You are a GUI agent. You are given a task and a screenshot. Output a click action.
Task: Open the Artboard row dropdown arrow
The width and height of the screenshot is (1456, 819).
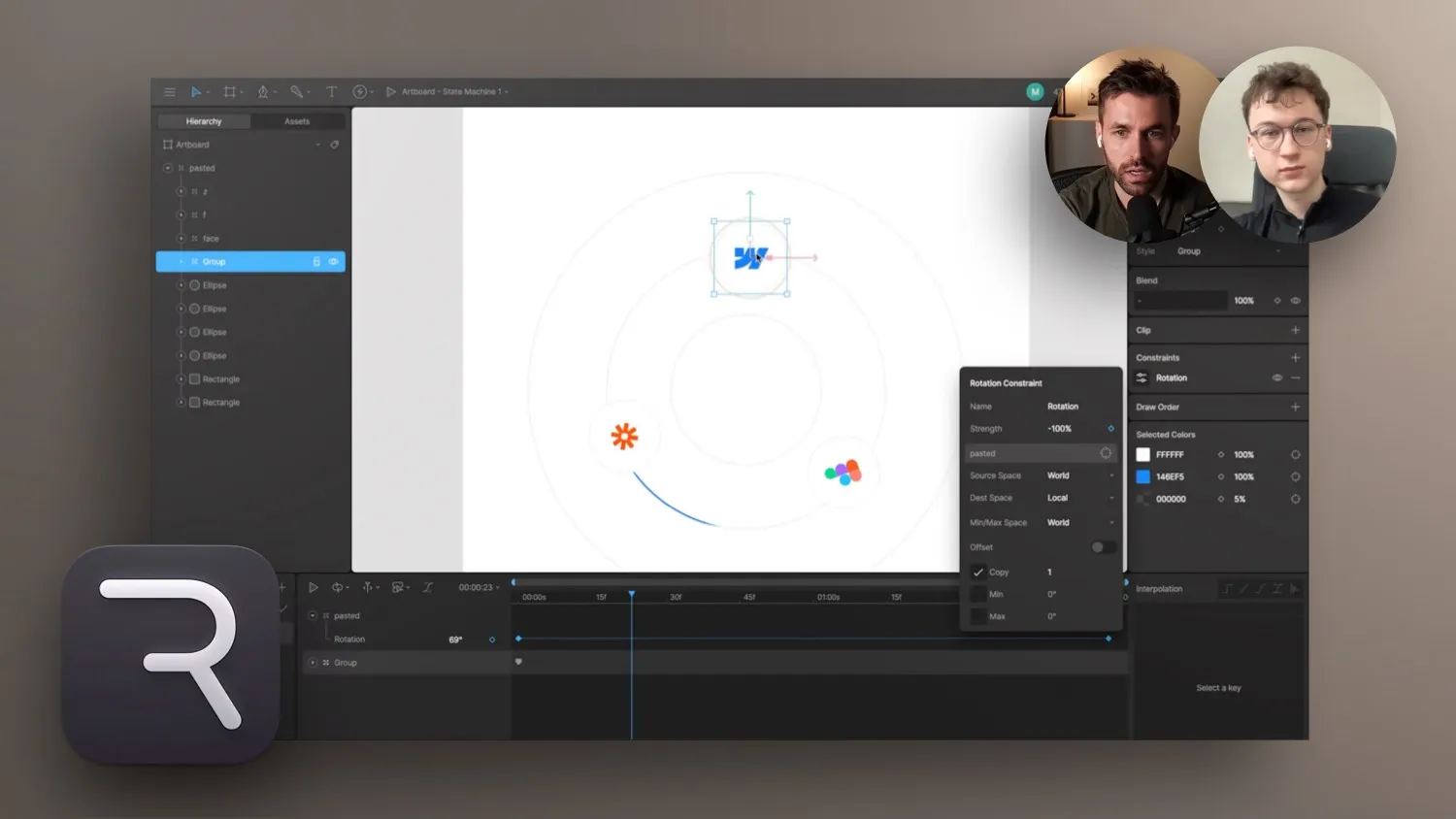[x=317, y=145]
